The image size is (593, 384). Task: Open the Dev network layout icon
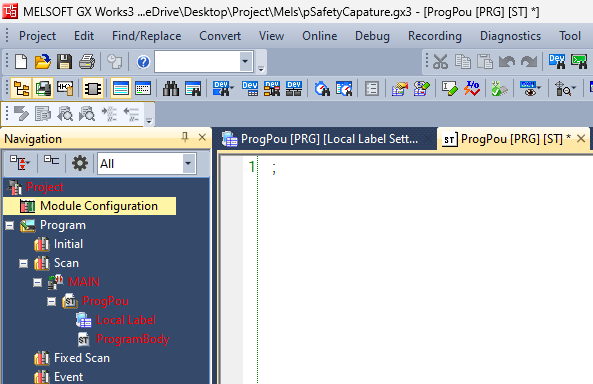pyautogui.click(x=294, y=89)
